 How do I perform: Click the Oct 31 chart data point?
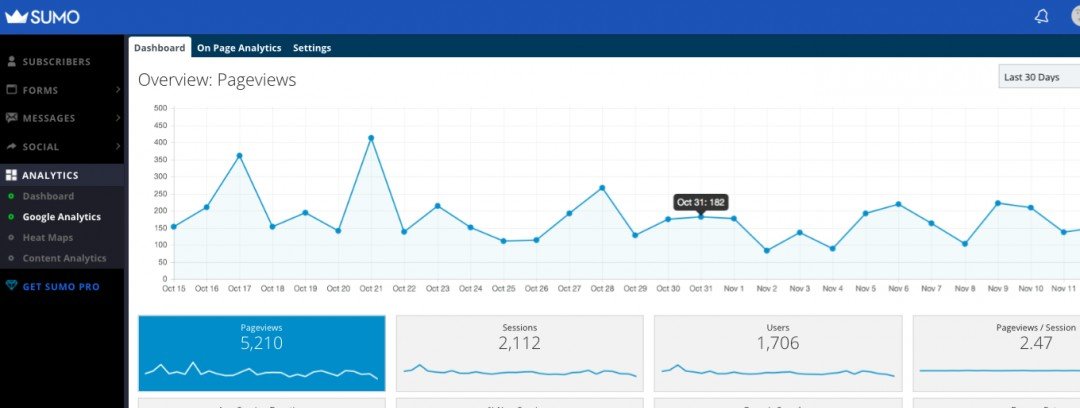tap(700, 216)
